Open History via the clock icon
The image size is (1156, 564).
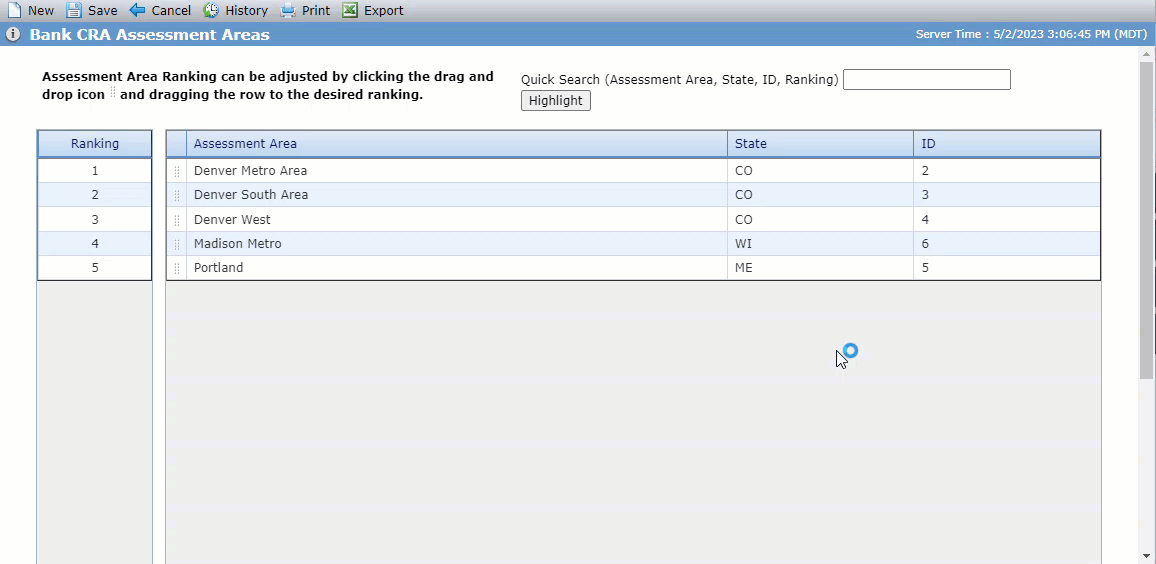[211, 10]
